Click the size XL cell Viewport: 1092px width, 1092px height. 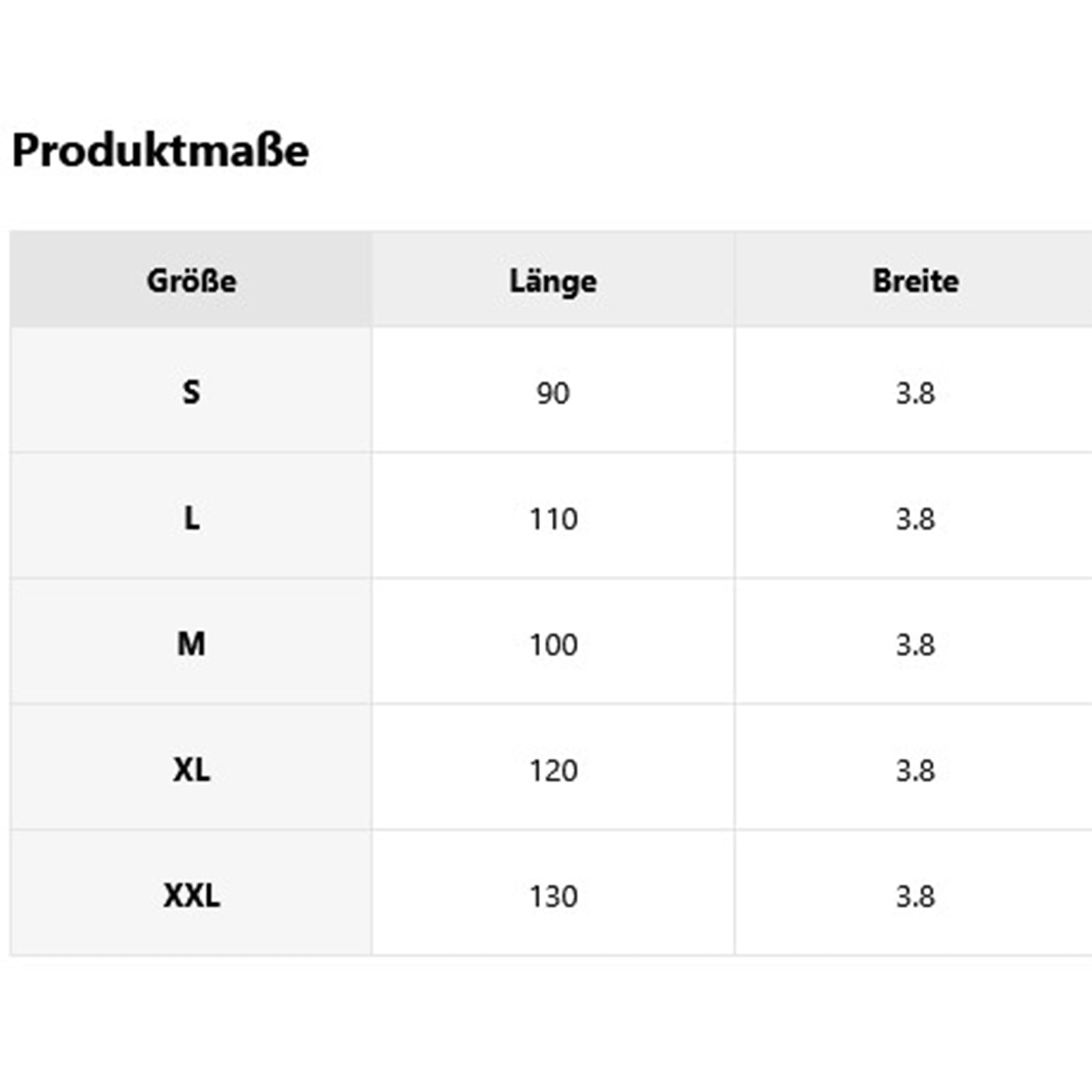[x=192, y=771]
